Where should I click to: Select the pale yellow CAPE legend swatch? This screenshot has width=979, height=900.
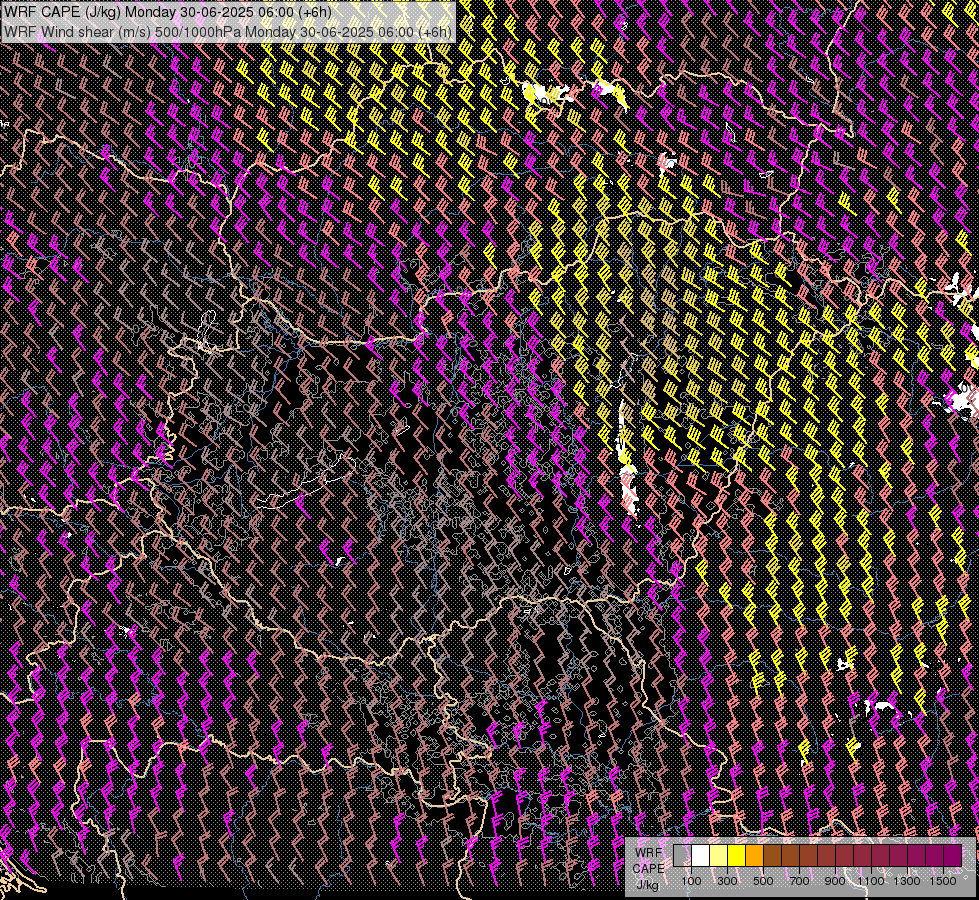(x=719, y=855)
